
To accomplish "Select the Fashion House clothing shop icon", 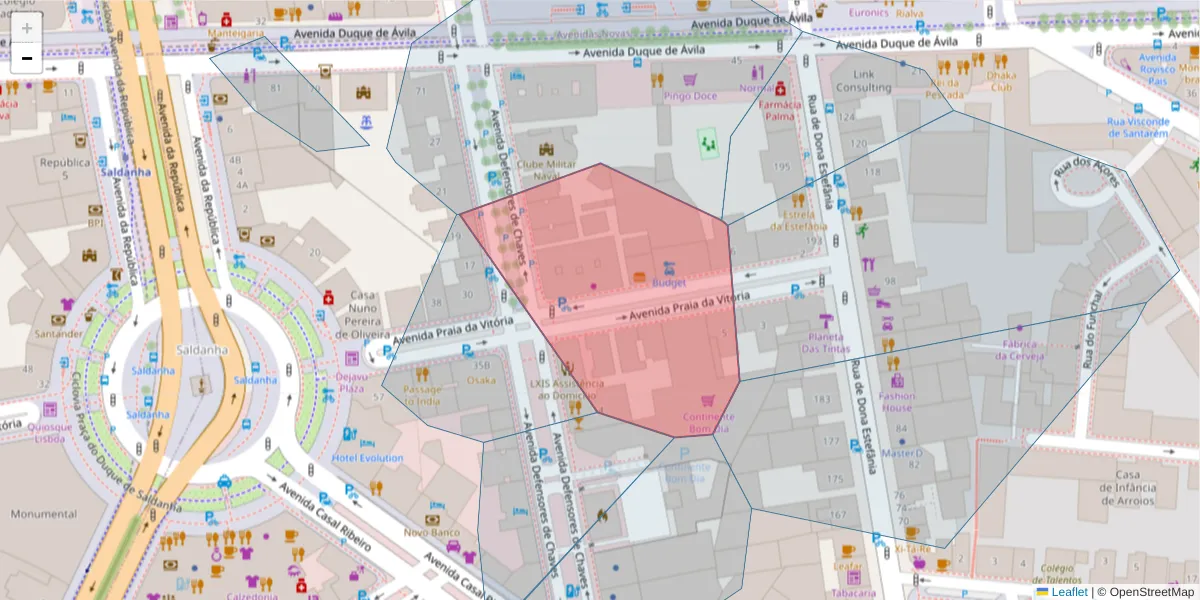I will coord(897,380).
